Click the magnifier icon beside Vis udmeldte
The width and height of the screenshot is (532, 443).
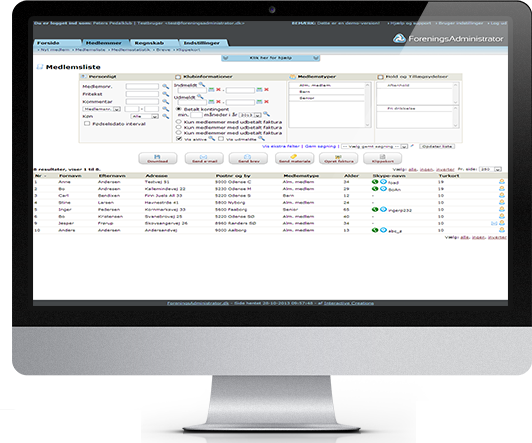pyautogui.click(x=261, y=139)
